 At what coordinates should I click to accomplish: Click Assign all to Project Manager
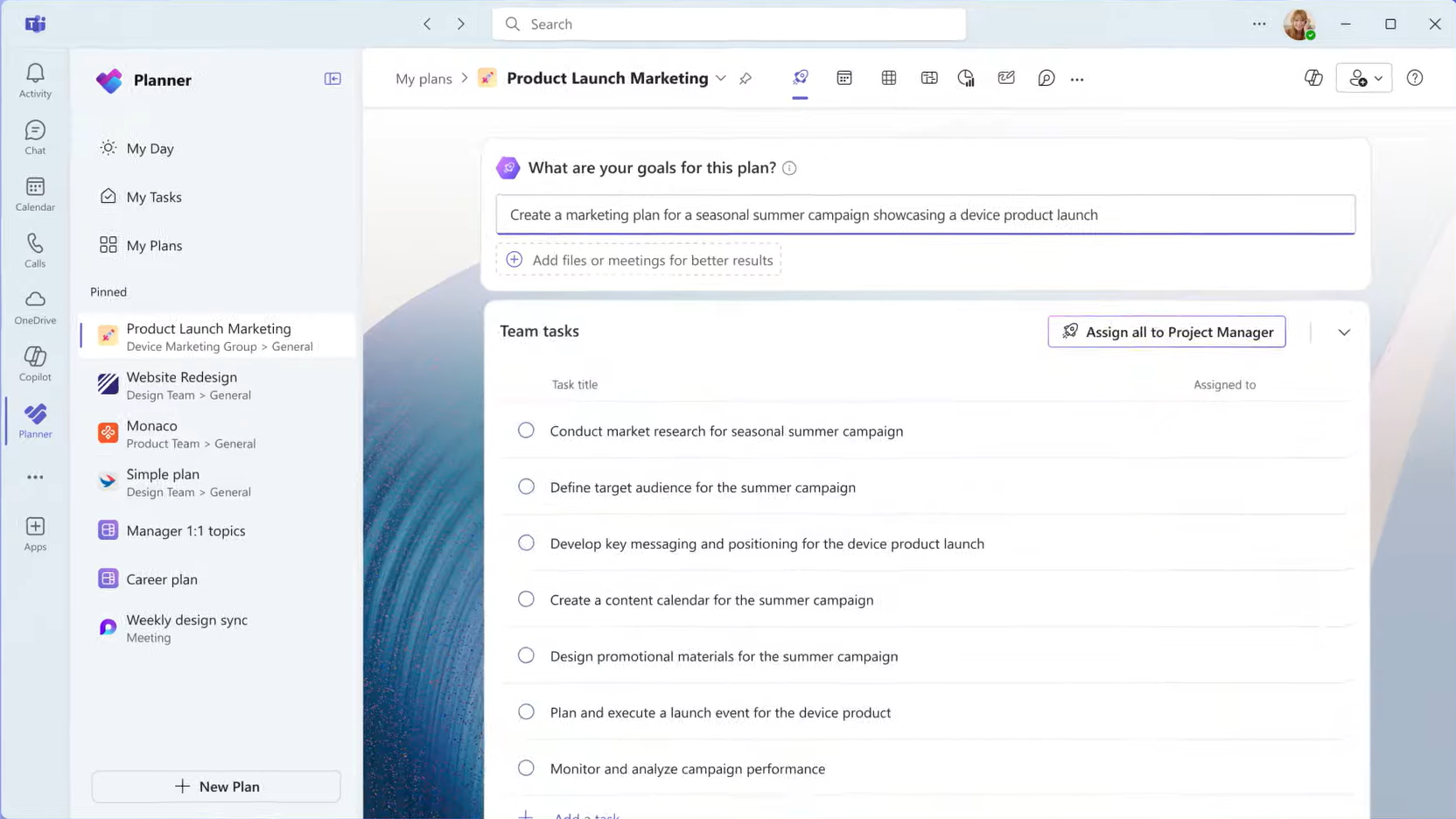(x=1166, y=332)
